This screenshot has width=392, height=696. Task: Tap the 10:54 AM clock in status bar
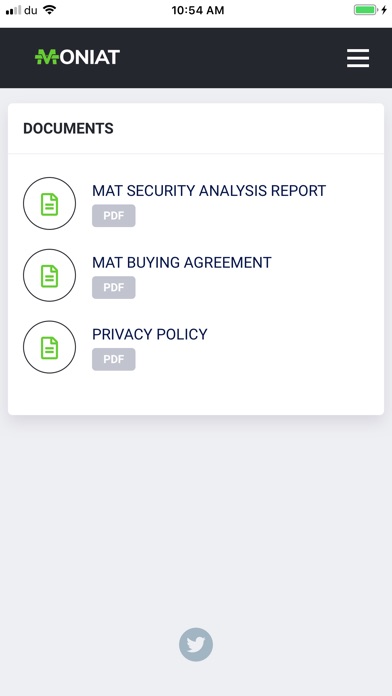click(198, 10)
